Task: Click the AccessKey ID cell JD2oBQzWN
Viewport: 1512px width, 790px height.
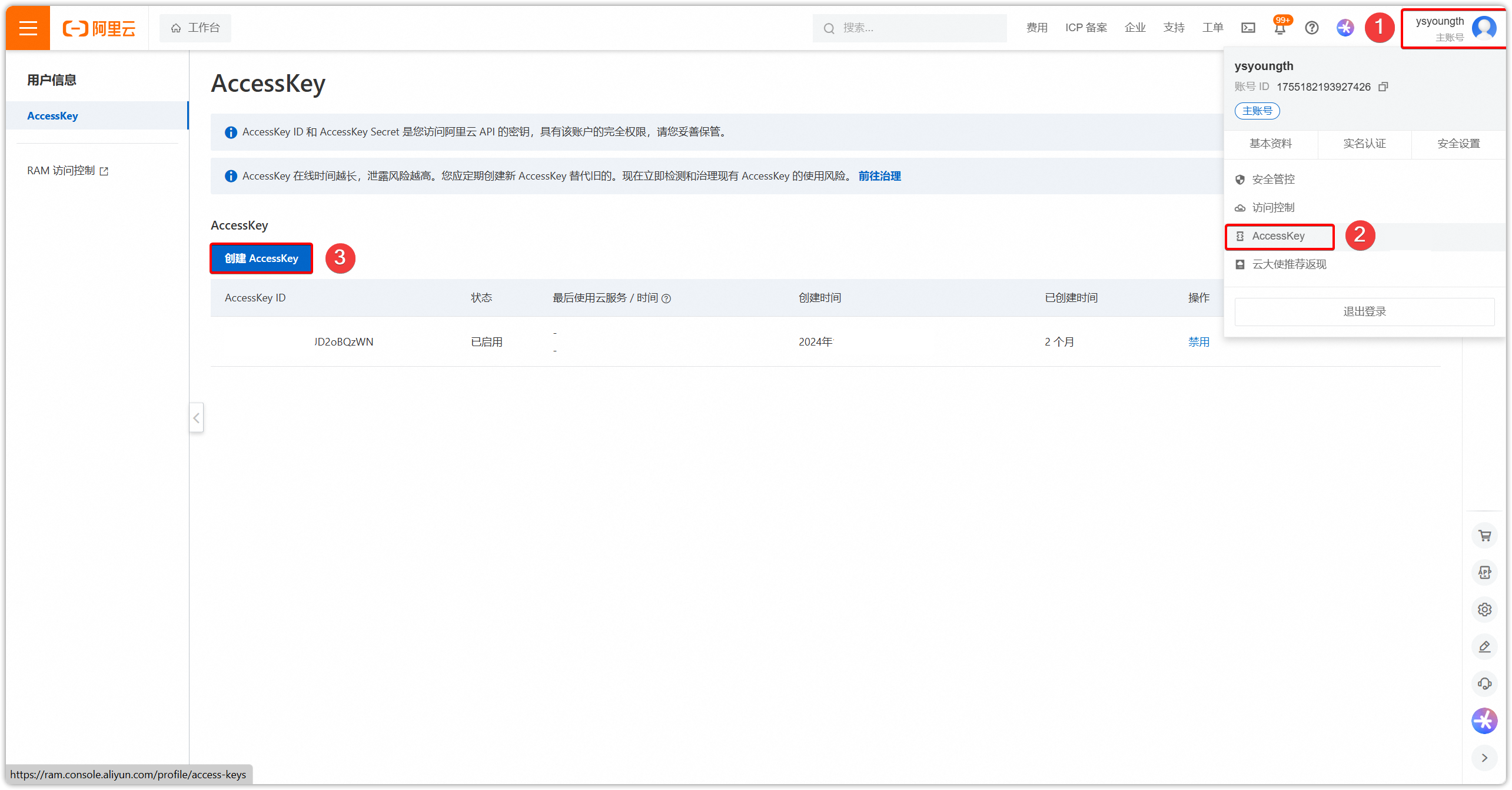Action: pyautogui.click(x=343, y=341)
